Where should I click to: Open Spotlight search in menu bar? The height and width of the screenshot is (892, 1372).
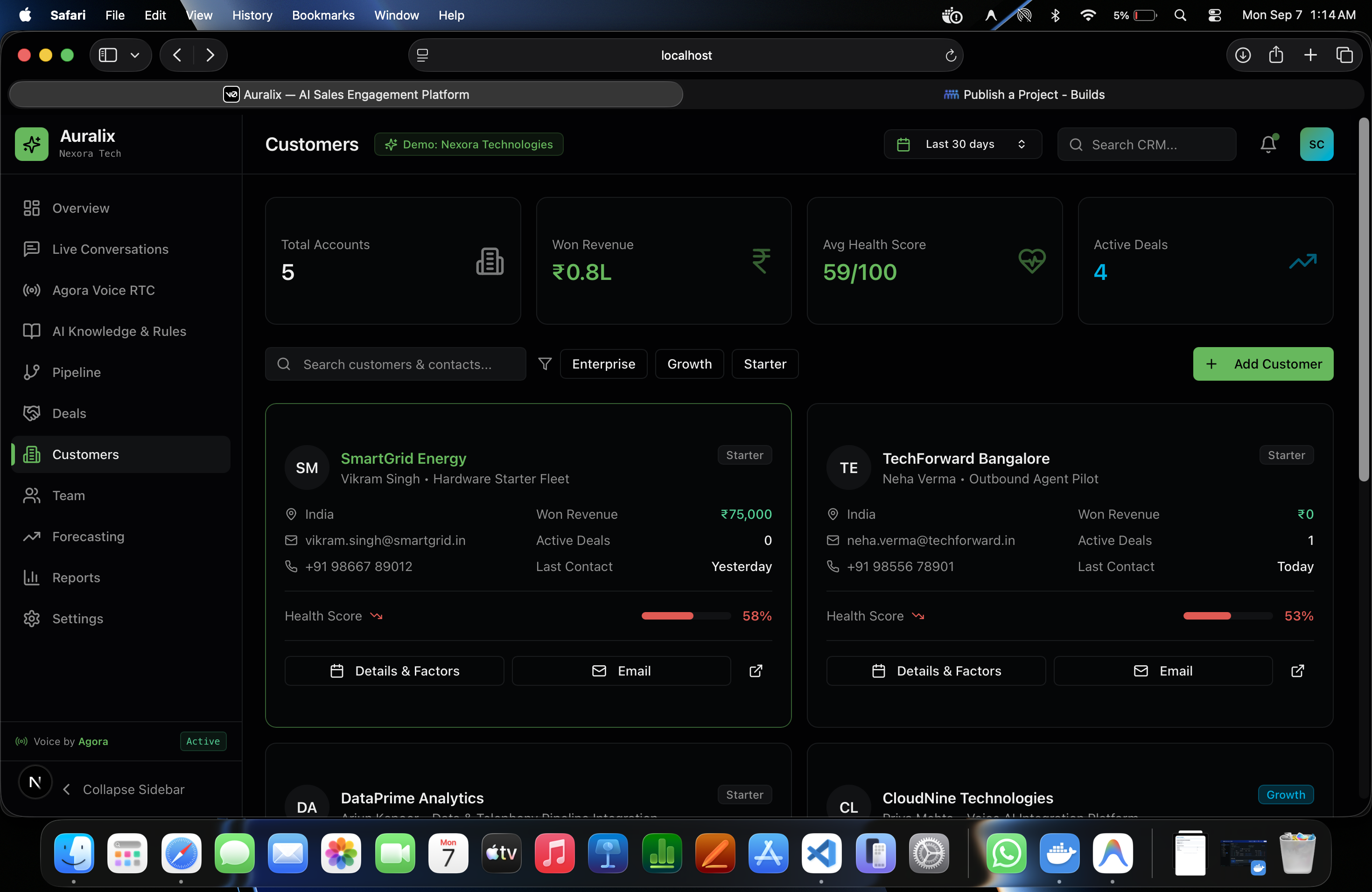[x=1180, y=15]
